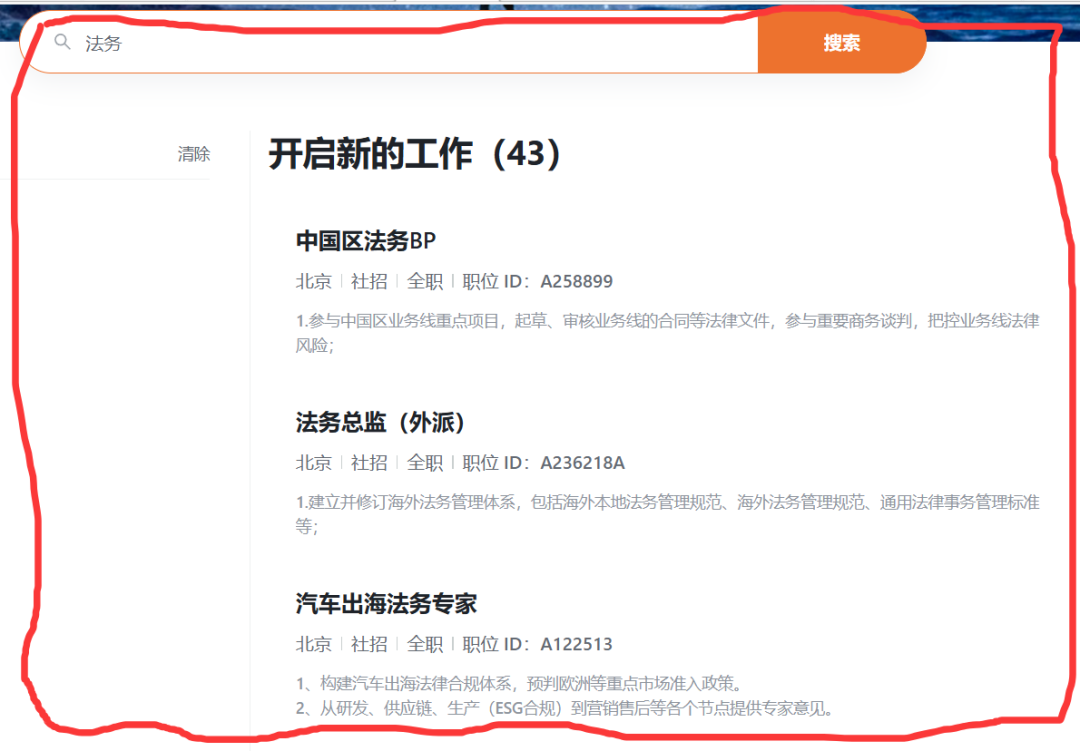
Task: Focus the search field containing 法务
Action: [400, 44]
